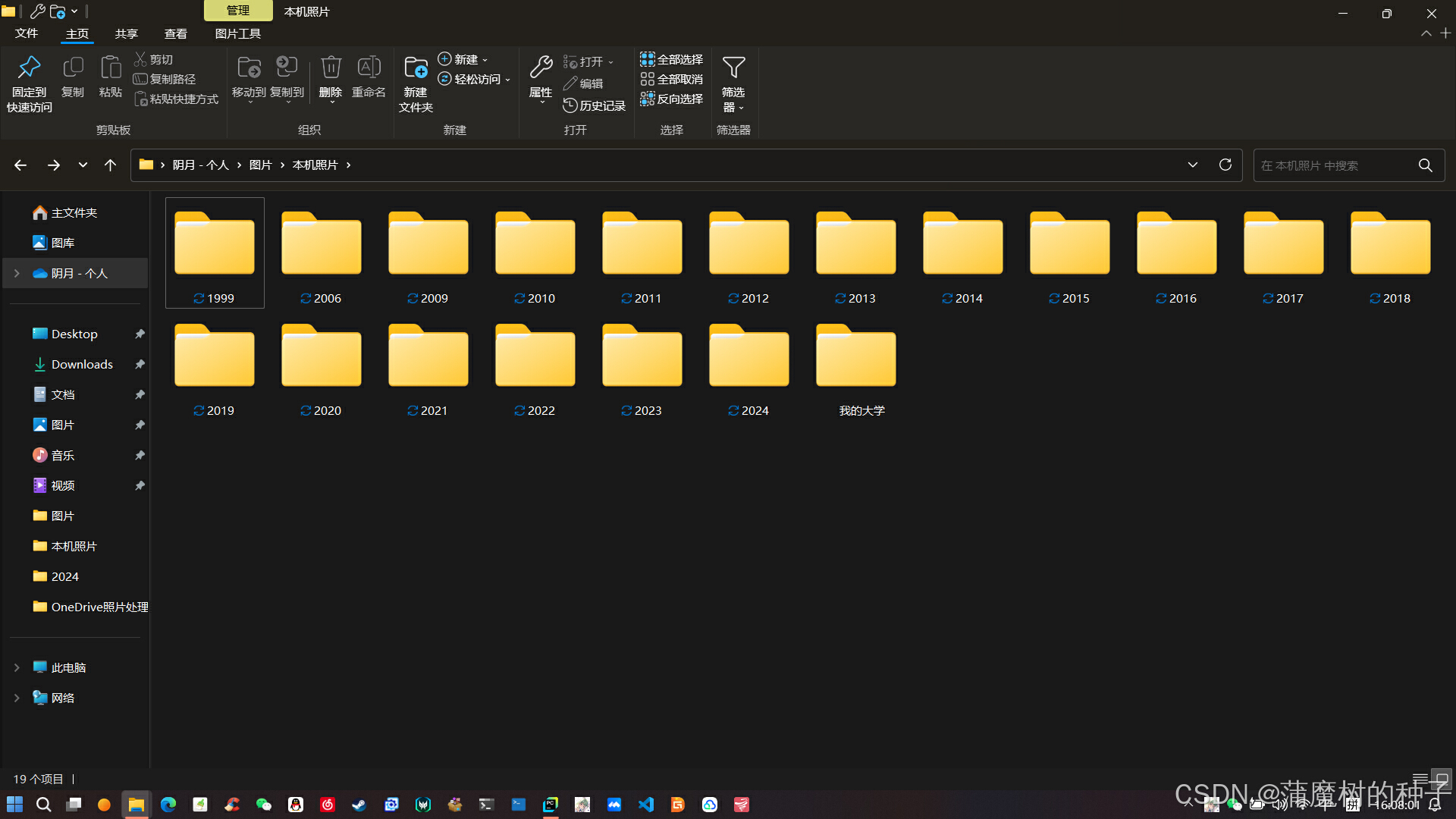Open the address bar history dropdown
Viewport: 1456px width, 819px height.
[x=1192, y=165]
